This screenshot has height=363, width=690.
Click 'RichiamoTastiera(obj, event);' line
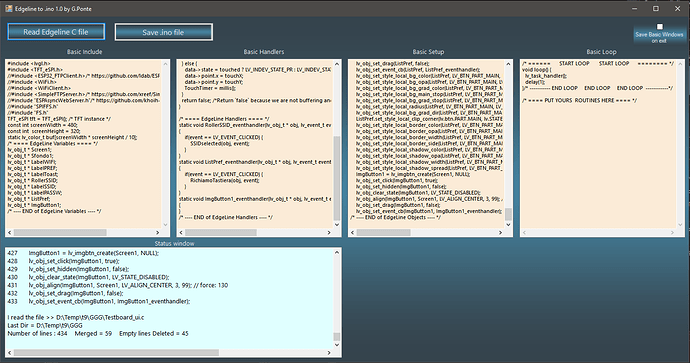pos(224,180)
